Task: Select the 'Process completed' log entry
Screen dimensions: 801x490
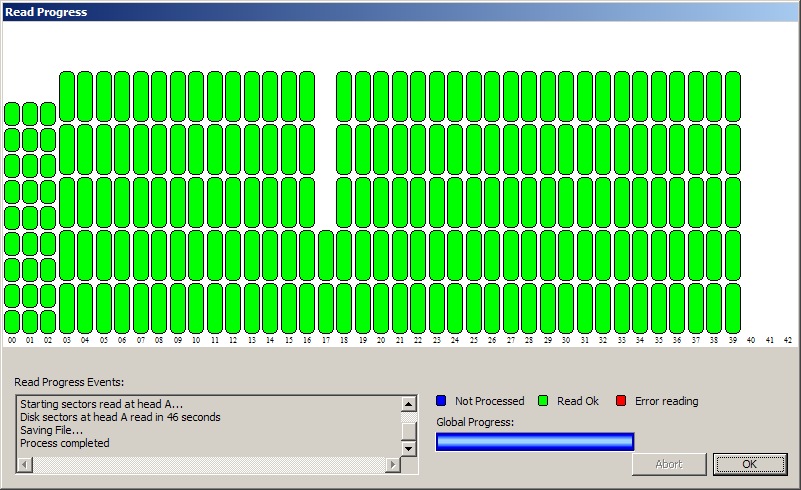Action: click(65, 443)
